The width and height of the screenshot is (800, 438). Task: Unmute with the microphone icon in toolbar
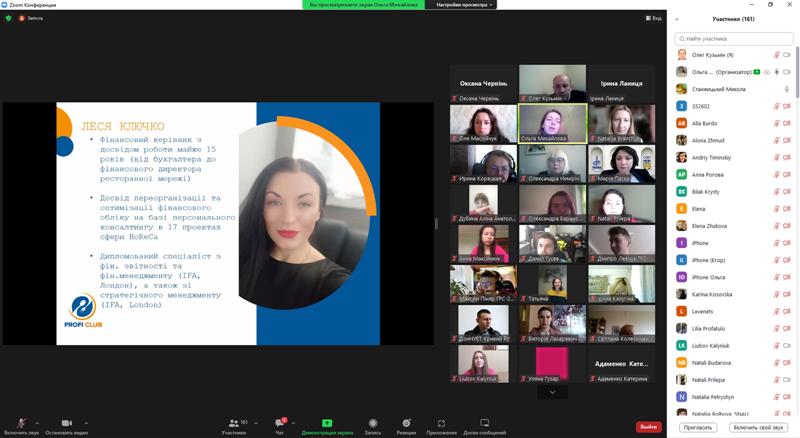[21, 423]
